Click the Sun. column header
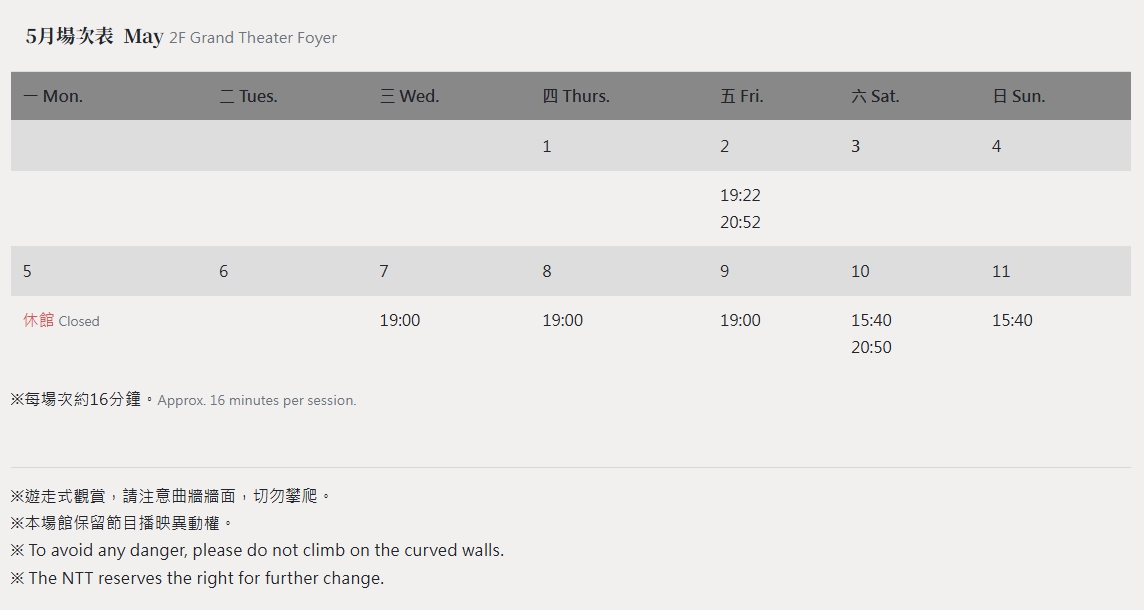 click(x=1018, y=96)
